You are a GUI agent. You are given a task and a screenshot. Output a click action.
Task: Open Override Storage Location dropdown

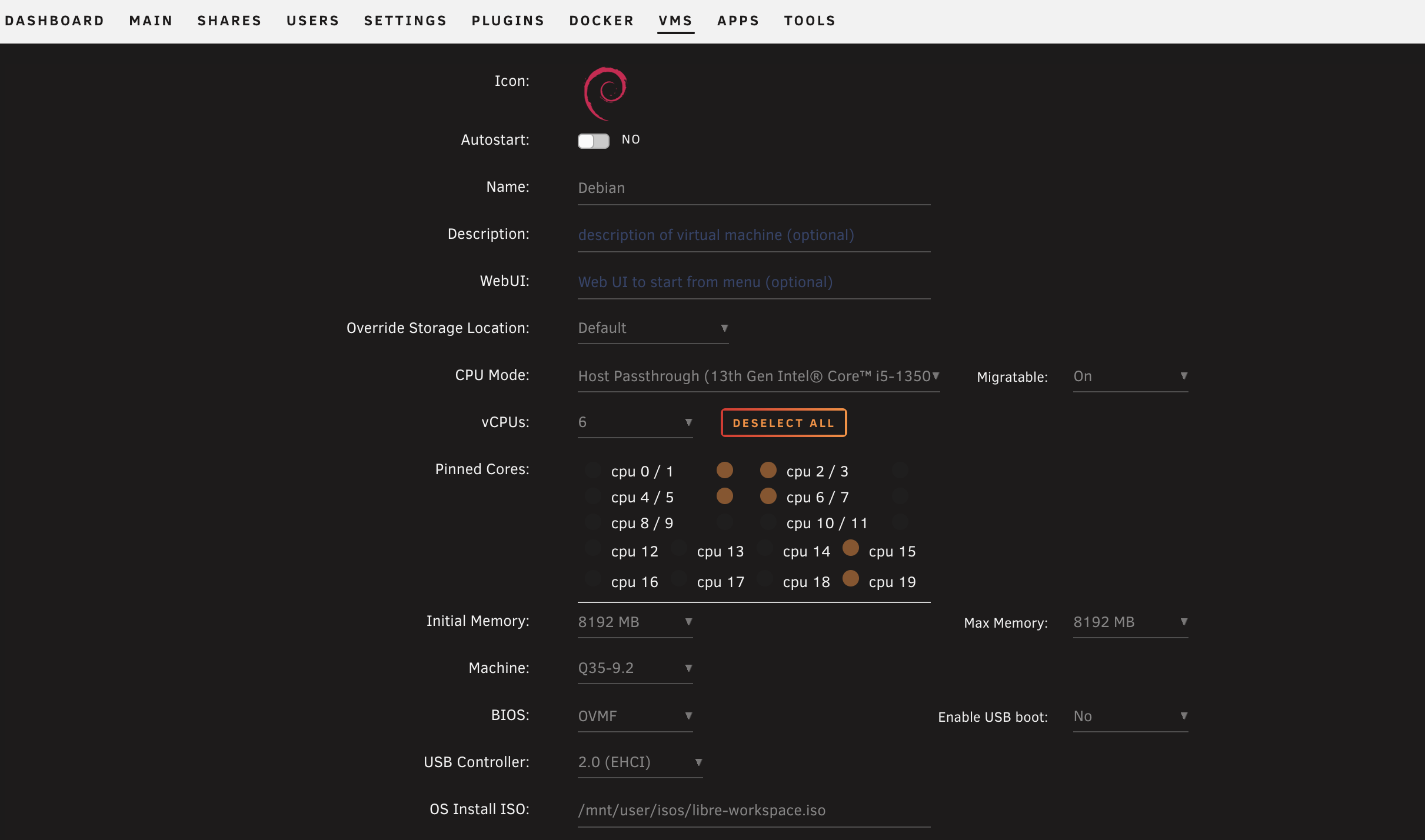click(652, 328)
